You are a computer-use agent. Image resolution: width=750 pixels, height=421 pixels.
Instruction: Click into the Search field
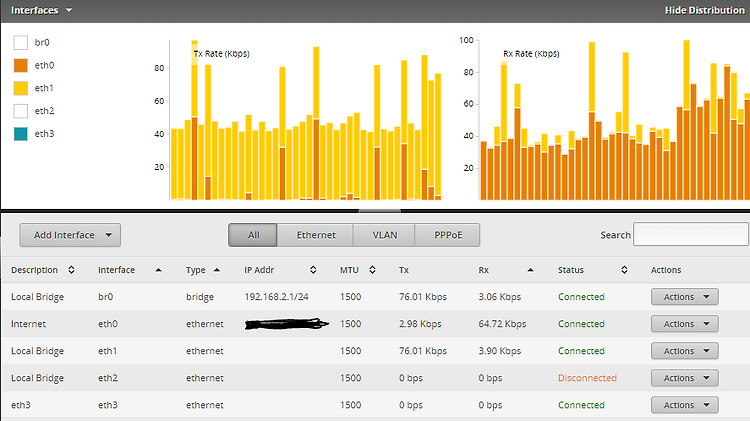[x=691, y=234]
